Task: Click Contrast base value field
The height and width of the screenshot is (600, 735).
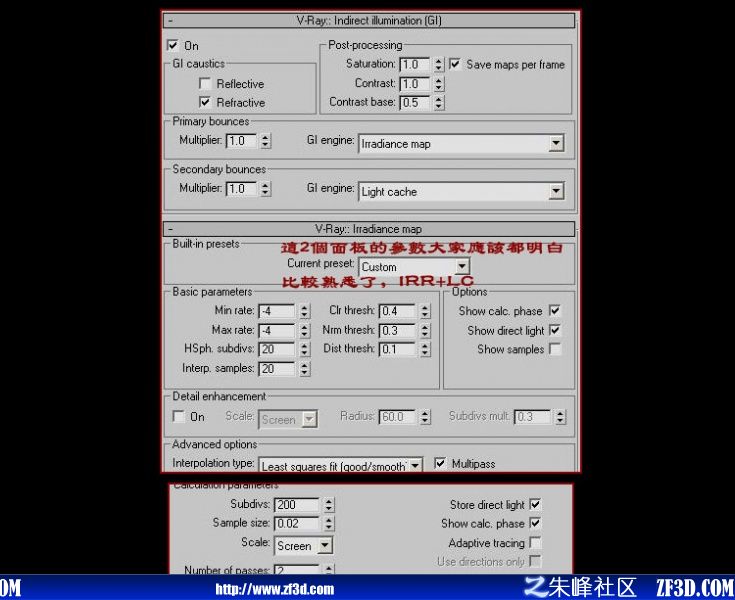Action: coord(415,102)
